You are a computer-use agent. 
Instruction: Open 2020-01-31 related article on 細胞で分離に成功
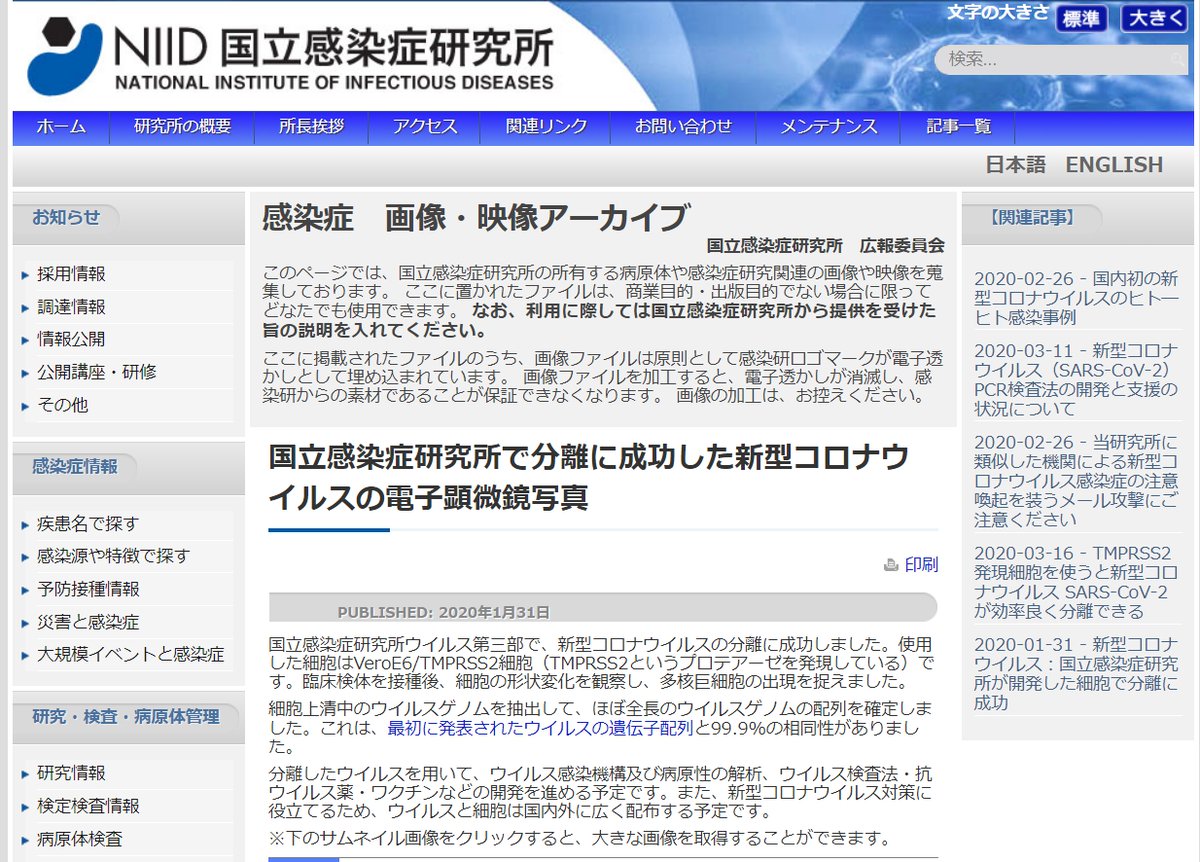pyautogui.click(x=1076, y=674)
